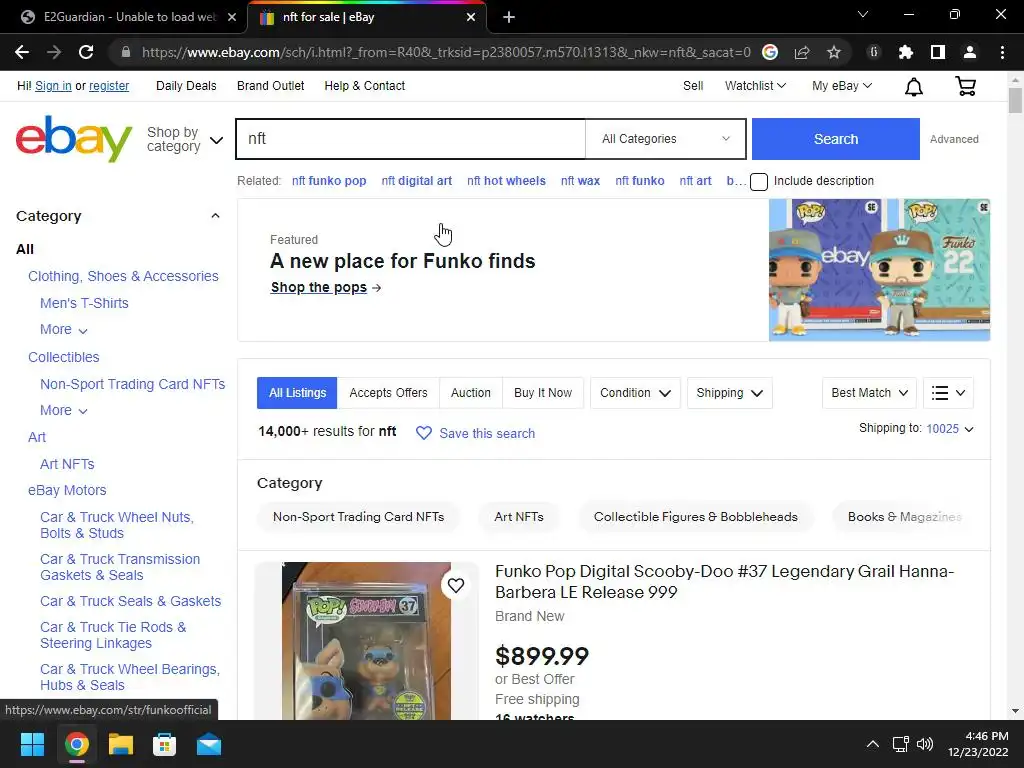Open the Google icon in the address bar
Screen dimensions: 1024x768
click(770, 52)
